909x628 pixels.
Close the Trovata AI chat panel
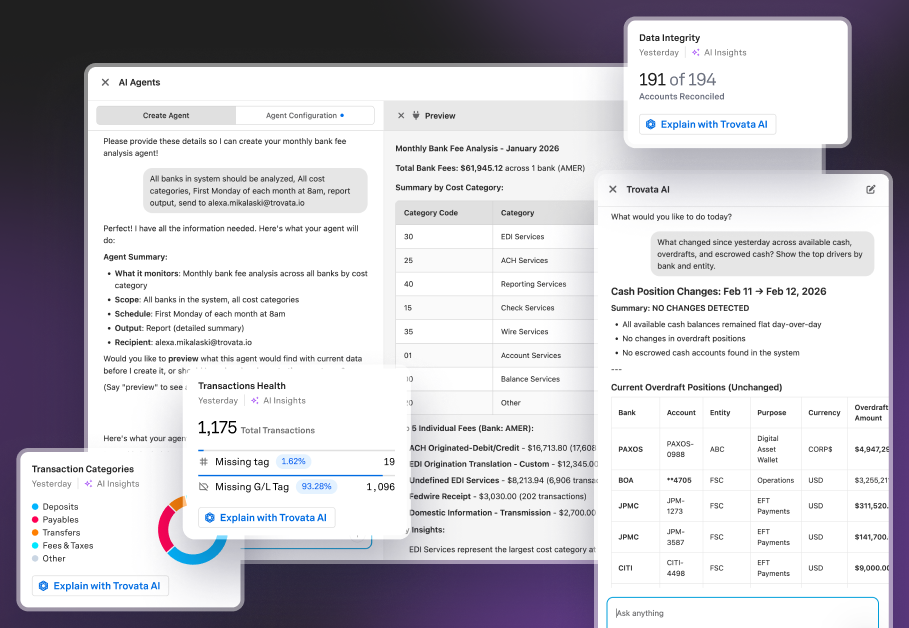click(x=612, y=189)
